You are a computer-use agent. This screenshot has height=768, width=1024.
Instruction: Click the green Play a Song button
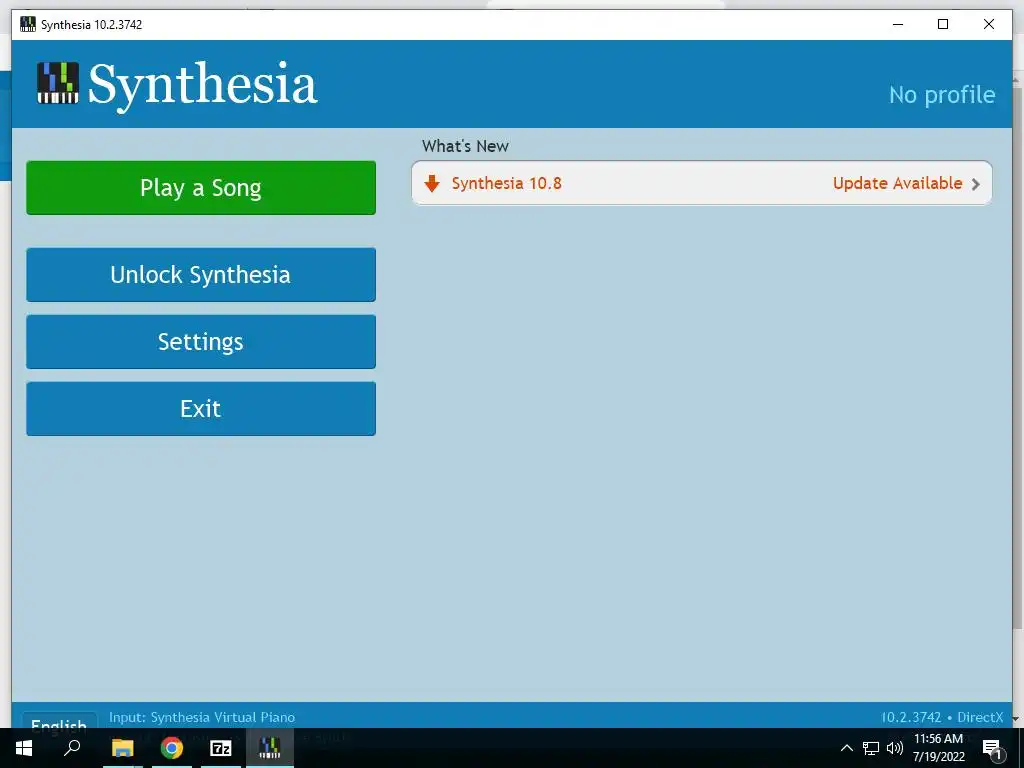coord(200,187)
